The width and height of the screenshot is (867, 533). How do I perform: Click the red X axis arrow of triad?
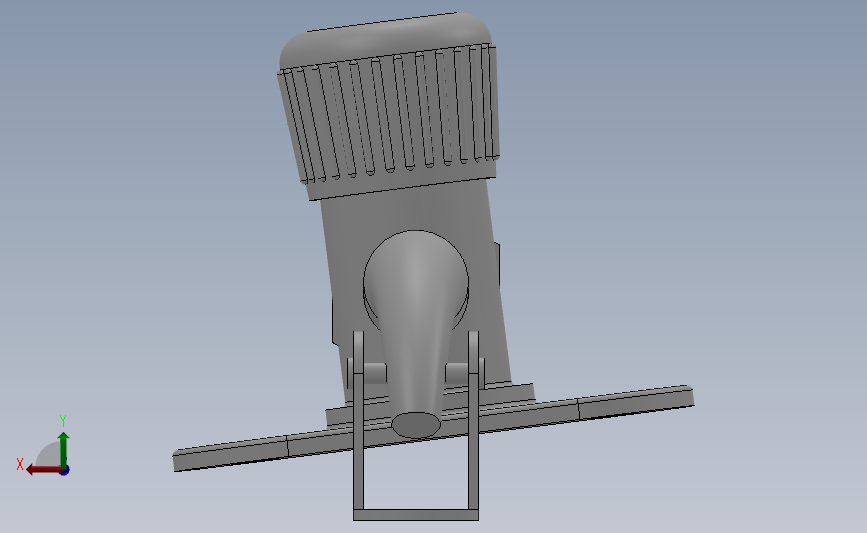pyautogui.click(x=43, y=470)
